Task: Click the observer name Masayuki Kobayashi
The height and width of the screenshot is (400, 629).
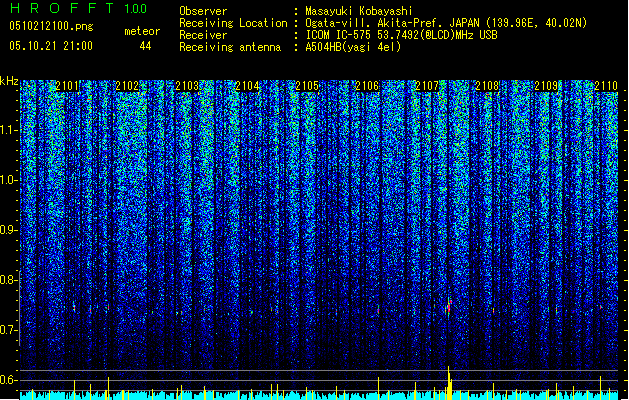Action: pyautogui.click(x=359, y=11)
